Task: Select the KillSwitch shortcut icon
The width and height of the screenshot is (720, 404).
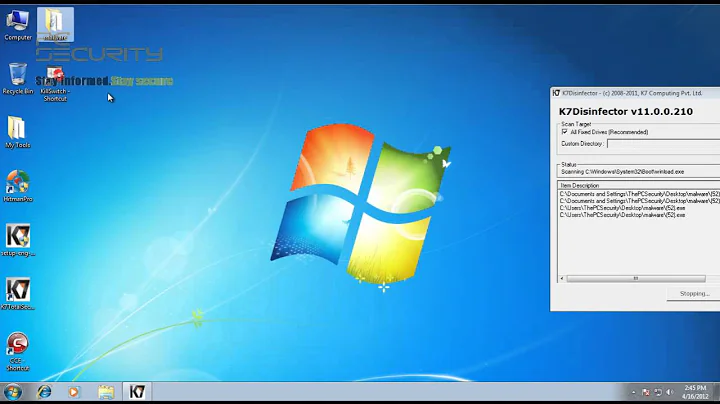Action: point(55,84)
